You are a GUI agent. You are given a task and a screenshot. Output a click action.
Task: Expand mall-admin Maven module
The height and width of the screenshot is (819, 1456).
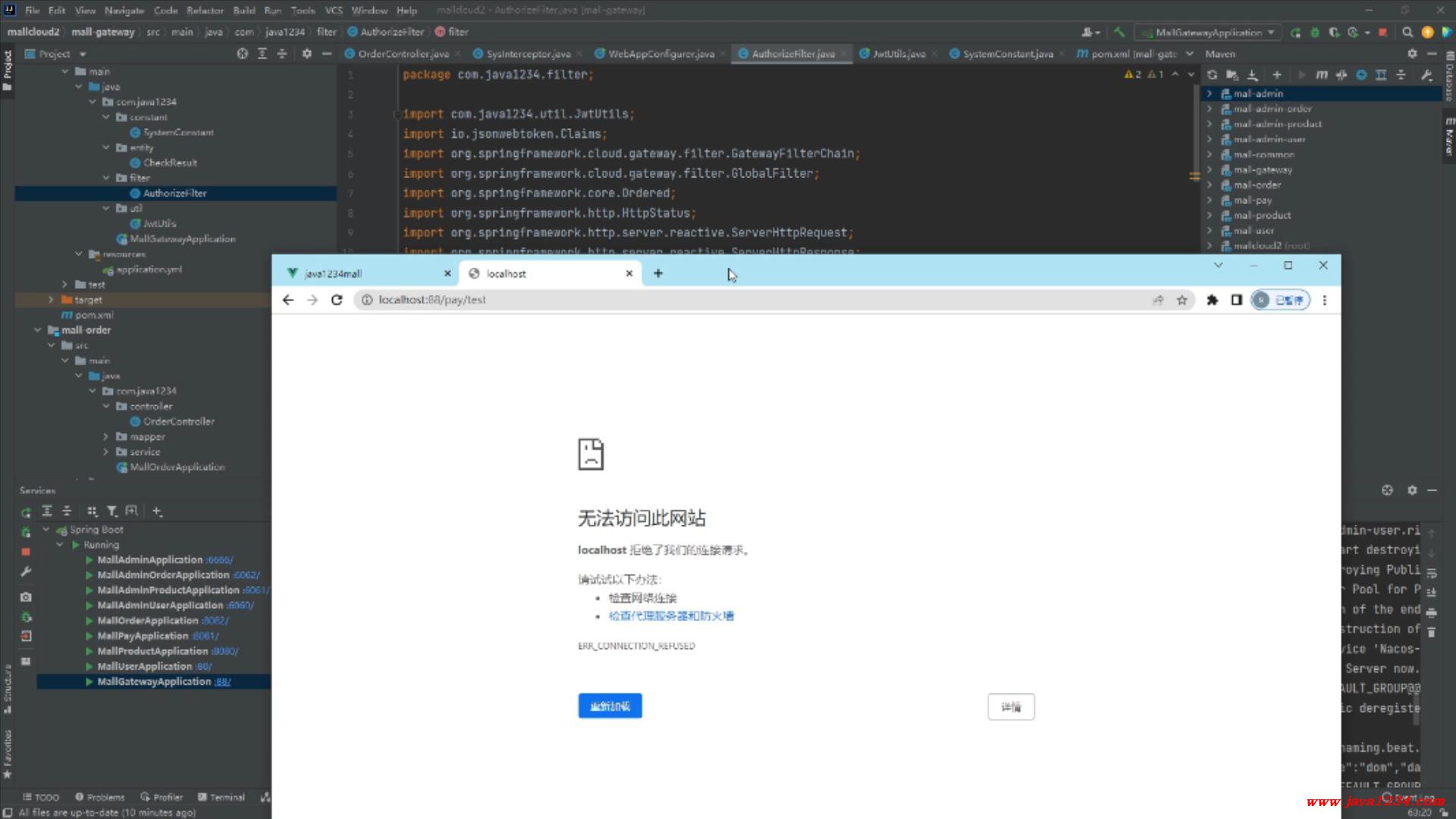(1210, 93)
